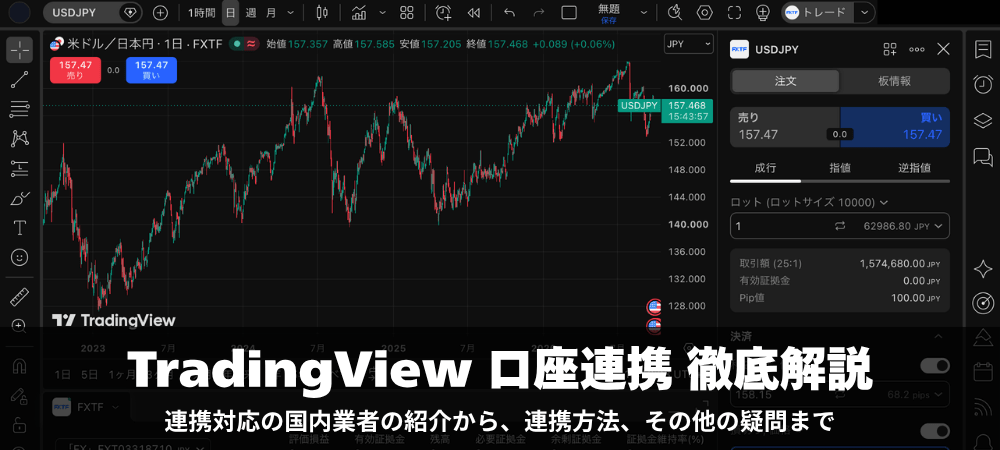Select 買い side in order panel
The width and height of the screenshot is (1000, 450).
pos(895,126)
